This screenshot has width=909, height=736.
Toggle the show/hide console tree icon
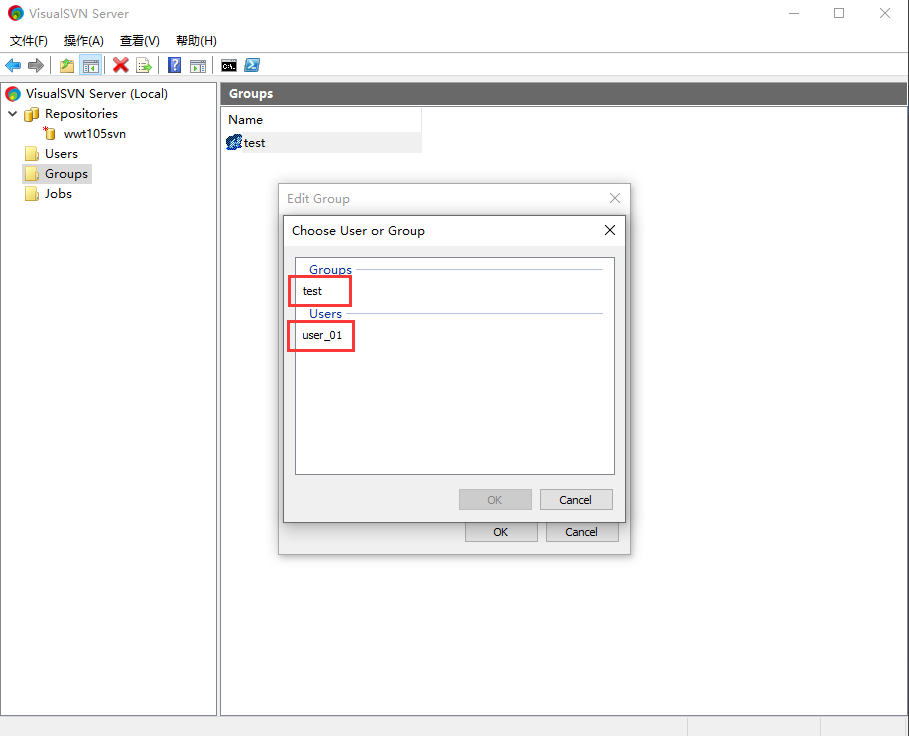point(90,65)
